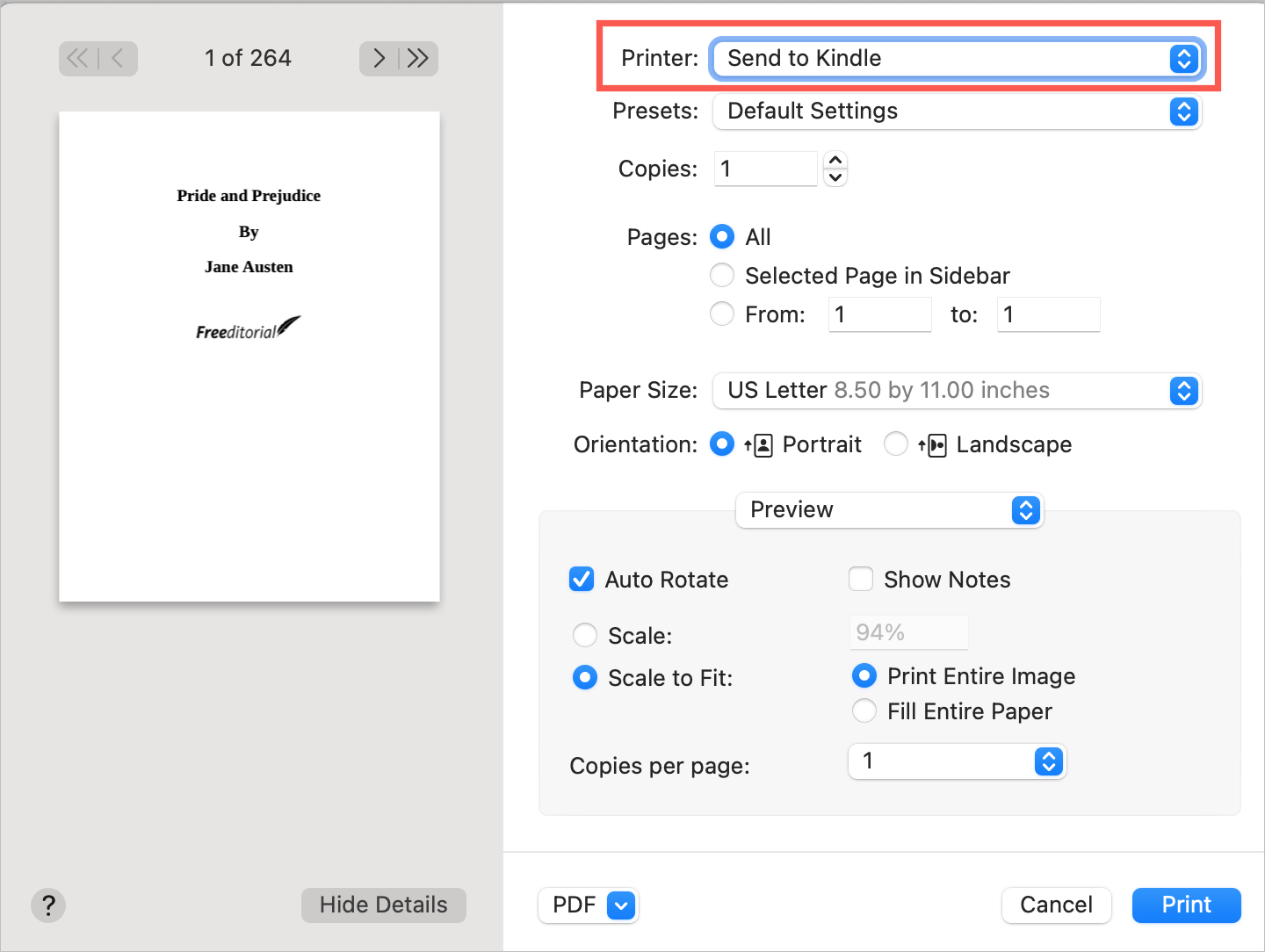Go to the next preview page

click(x=379, y=59)
